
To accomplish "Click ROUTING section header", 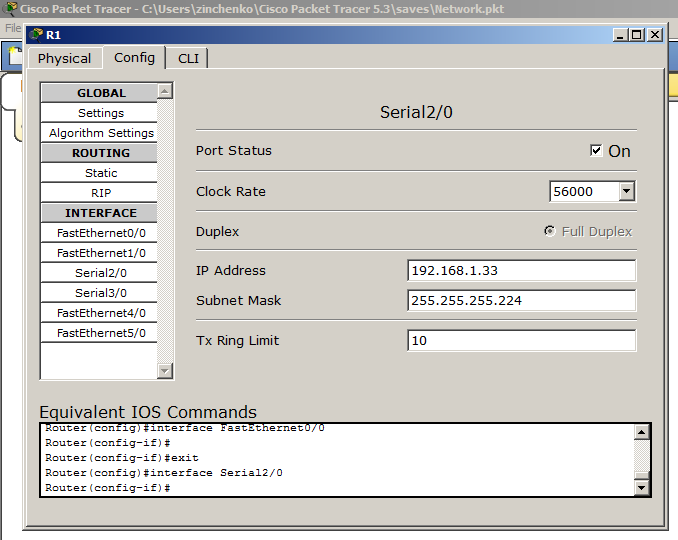I will [99, 153].
